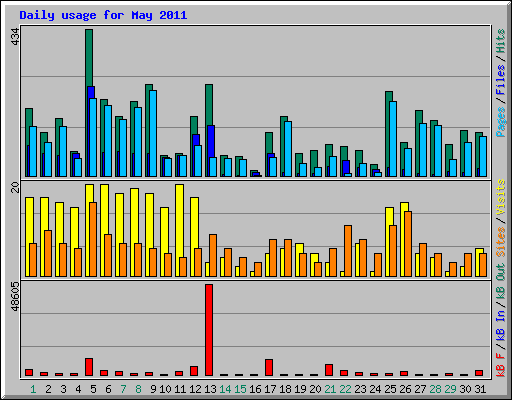Select the cyan Pages bar for day 18
Image resolution: width=512 pixels, height=400 pixels.
click(288, 149)
